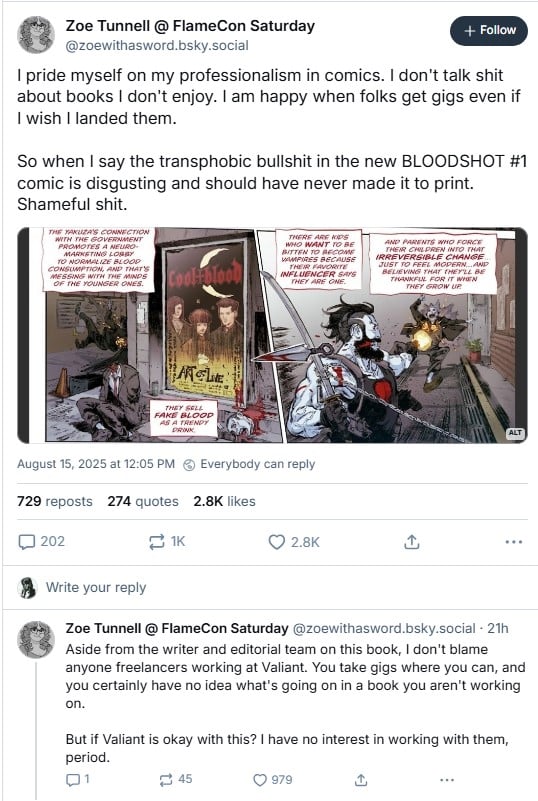Open the reply icon showing 202
The image size is (538, 801).
click(41, 541)
